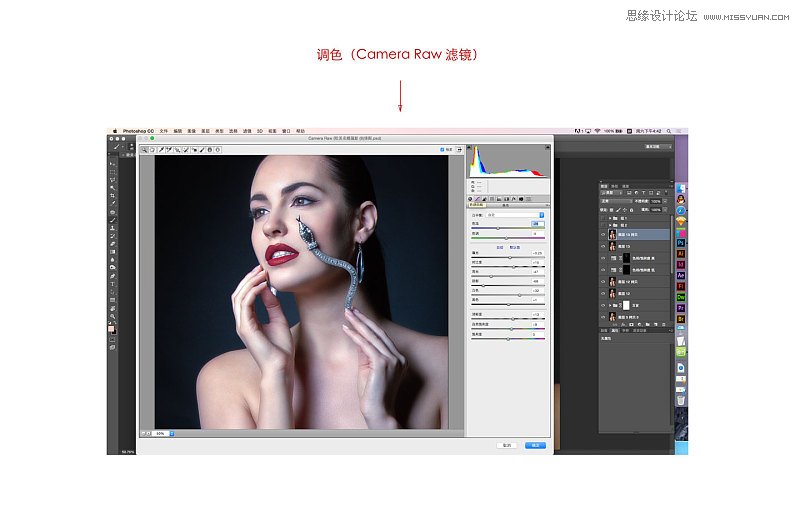The height and width of the screenshot is (512, 800).
Task: Click the 取消 cancel button
Action: [x=507, y=445]
